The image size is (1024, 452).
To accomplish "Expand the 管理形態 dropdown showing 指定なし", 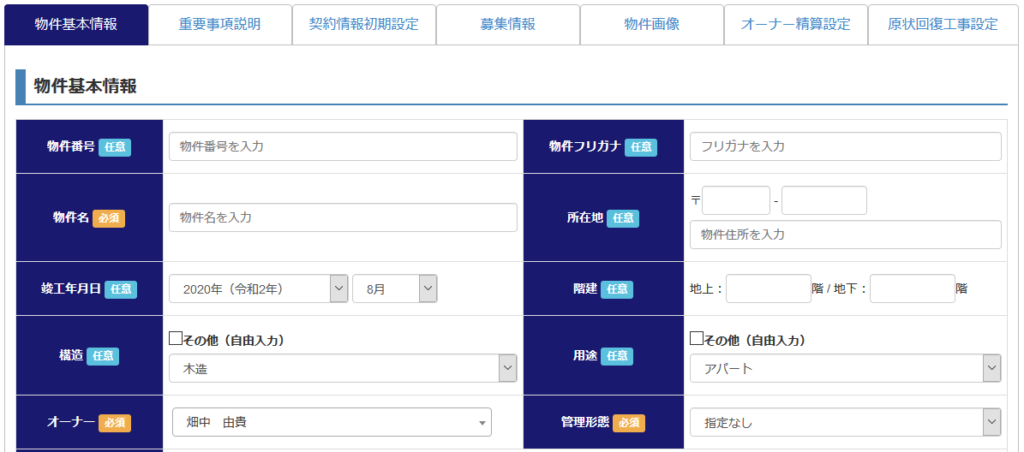I will coord(845,423).
